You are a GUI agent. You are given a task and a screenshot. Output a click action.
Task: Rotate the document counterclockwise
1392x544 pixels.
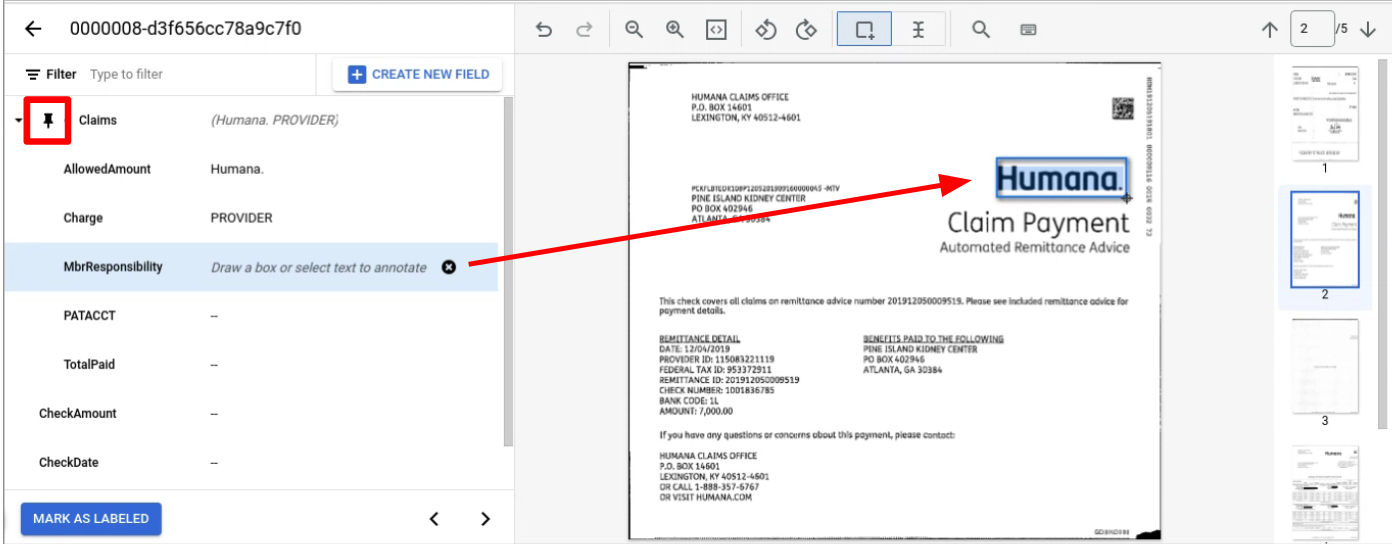[766, 30]
